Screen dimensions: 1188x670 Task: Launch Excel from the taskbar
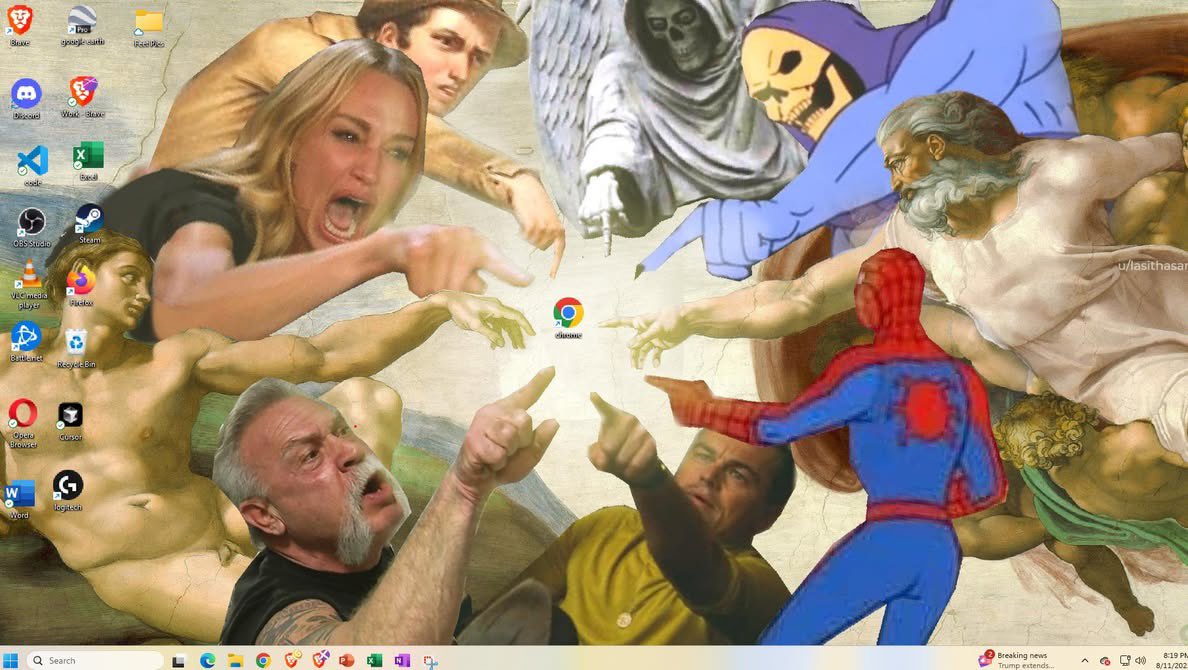pyautogui.click(x=374, y=661)
